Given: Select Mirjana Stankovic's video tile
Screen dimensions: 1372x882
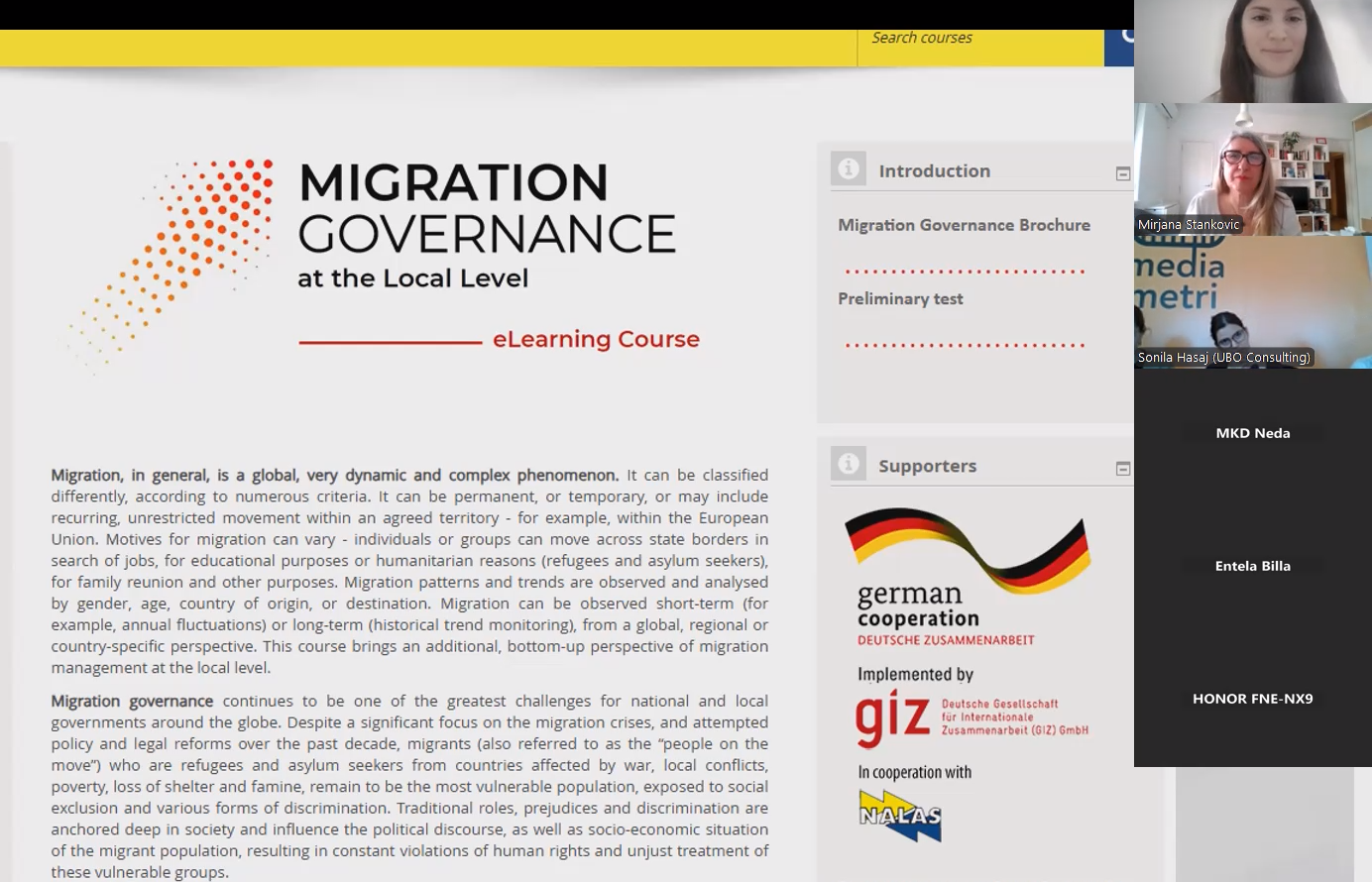Looking at the screenshot, I should [1253, 169].
